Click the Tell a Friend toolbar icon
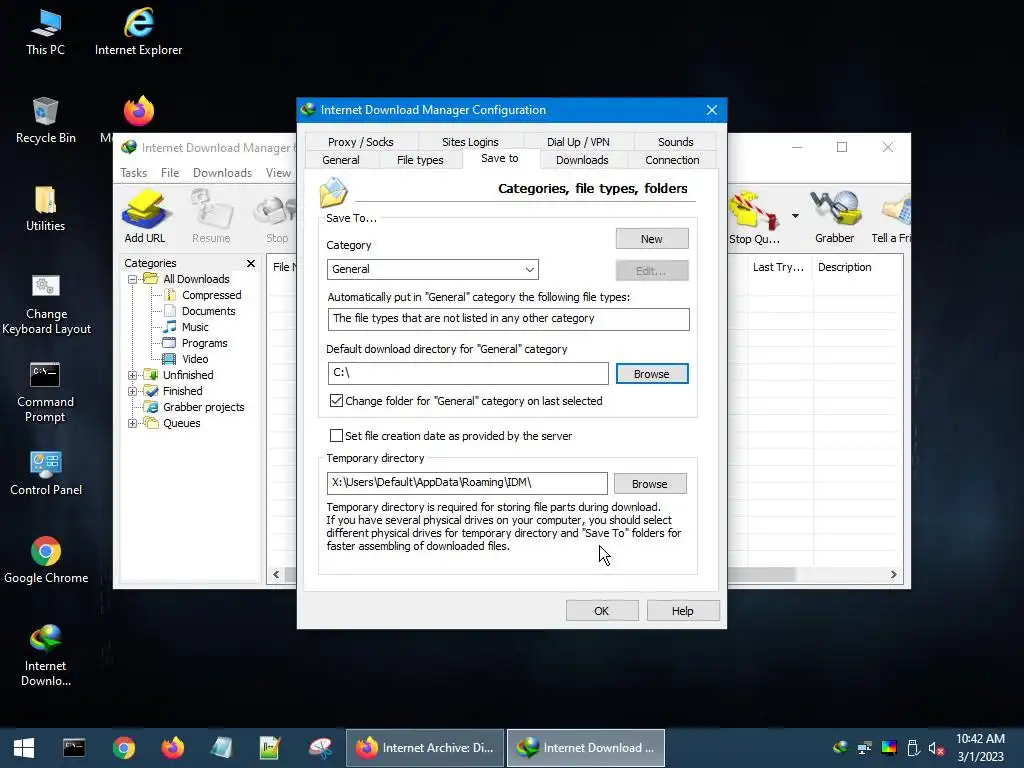The image size is (1024, 768). (891, 218)
